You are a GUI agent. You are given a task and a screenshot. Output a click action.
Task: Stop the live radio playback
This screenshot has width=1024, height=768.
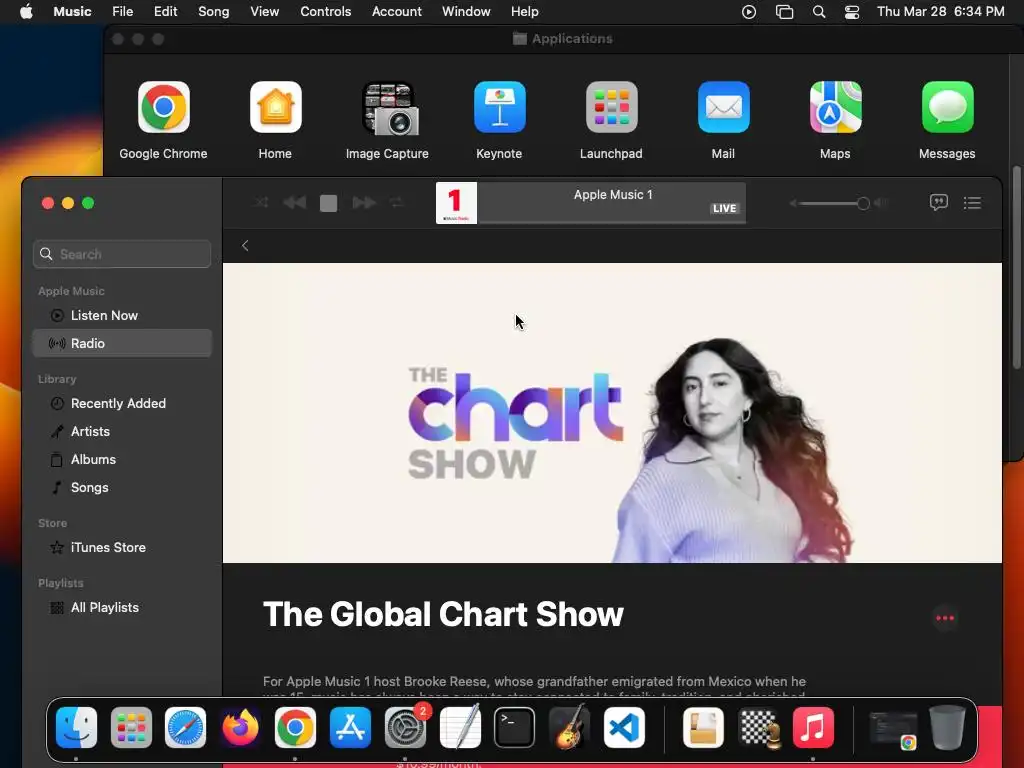[328, 203]
